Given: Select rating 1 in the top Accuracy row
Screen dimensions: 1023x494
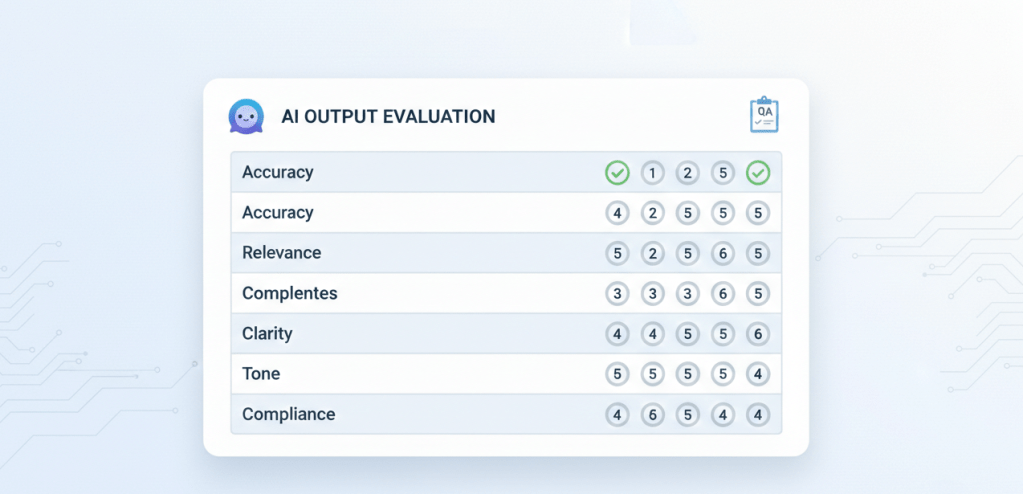Looking at the screenshot, I should (x=652, y=173).
